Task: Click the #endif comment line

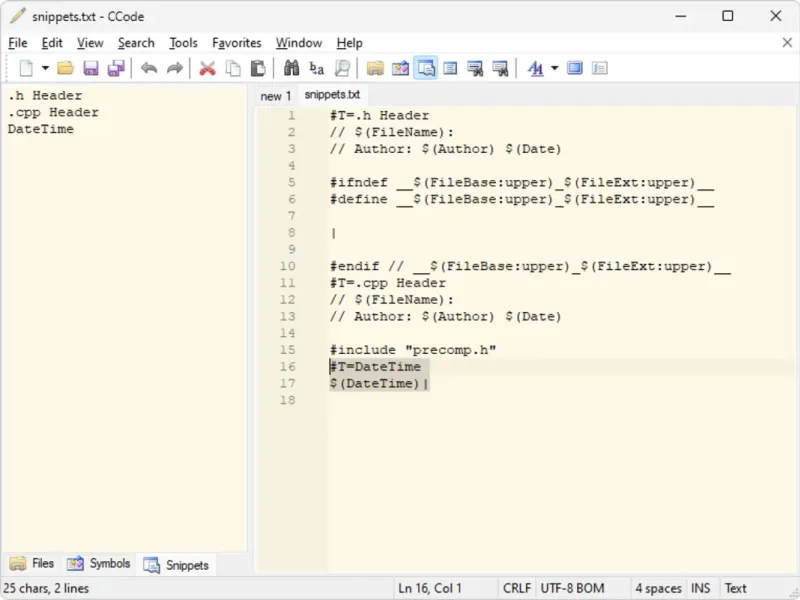Action: tap(530, 266)
